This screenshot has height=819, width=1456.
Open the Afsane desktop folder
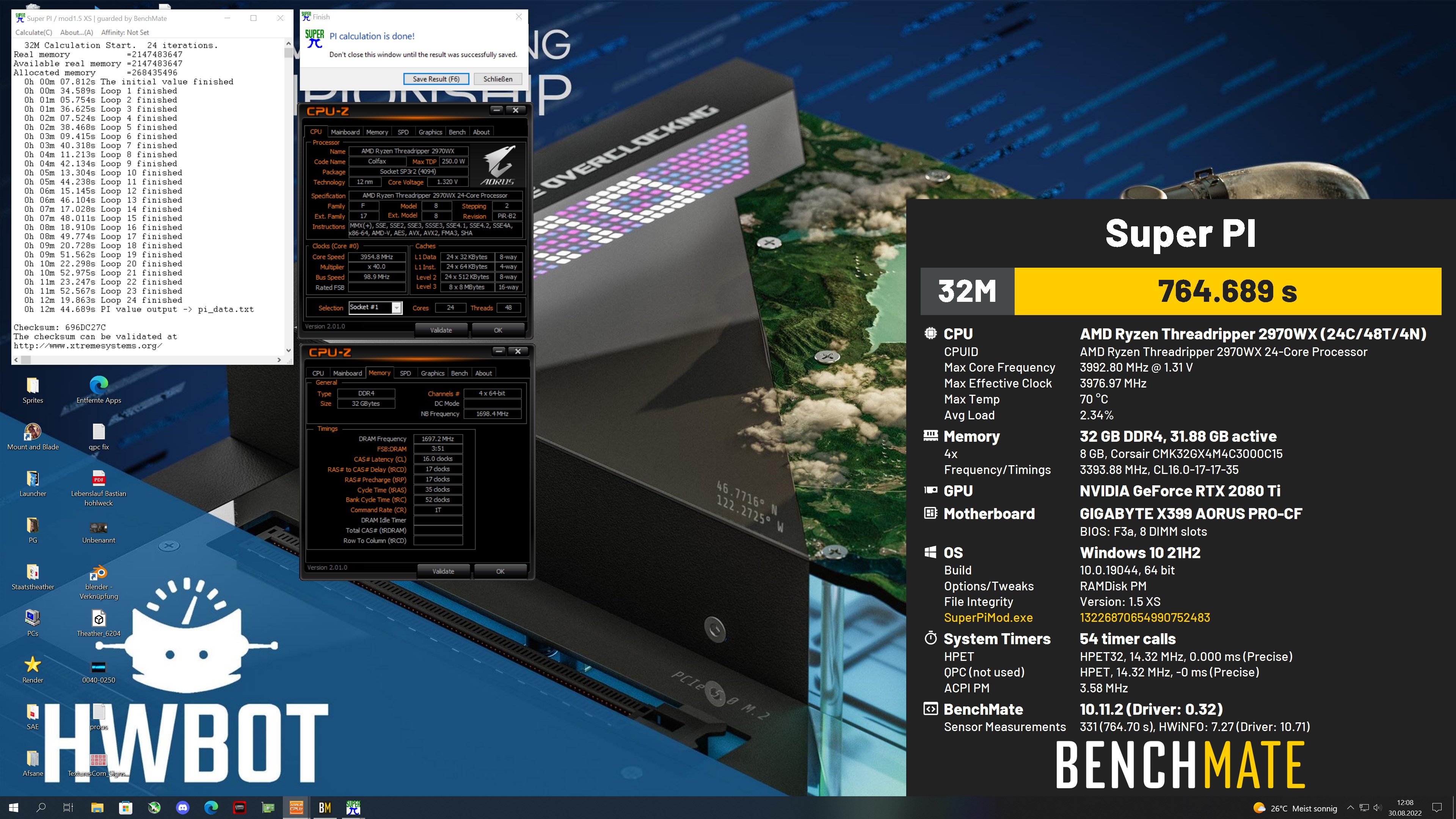pos(33,763)
